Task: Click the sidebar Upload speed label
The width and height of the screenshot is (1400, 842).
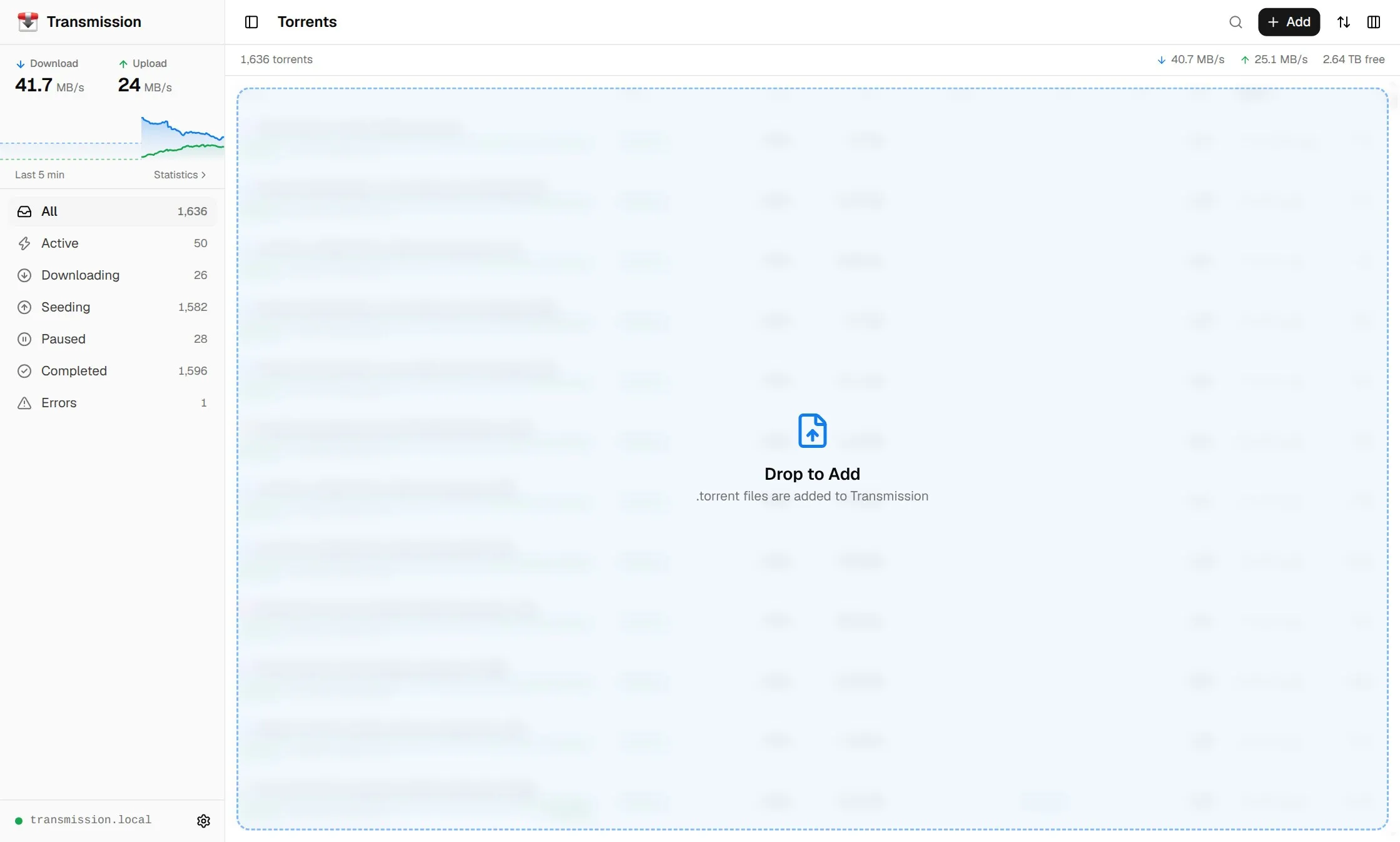Action: click(x=143, y=63)
